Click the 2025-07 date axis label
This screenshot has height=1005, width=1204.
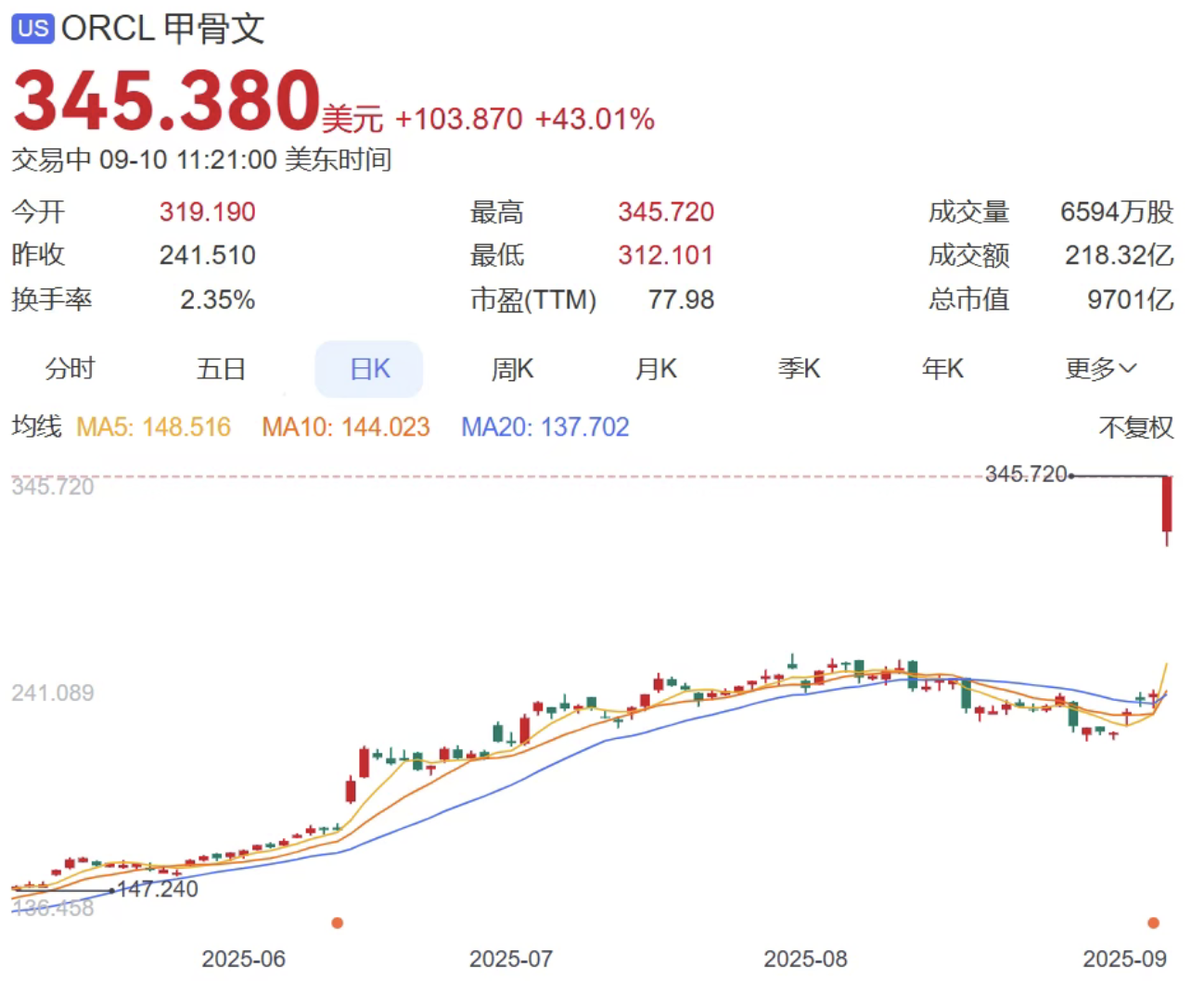click(511, 959)
